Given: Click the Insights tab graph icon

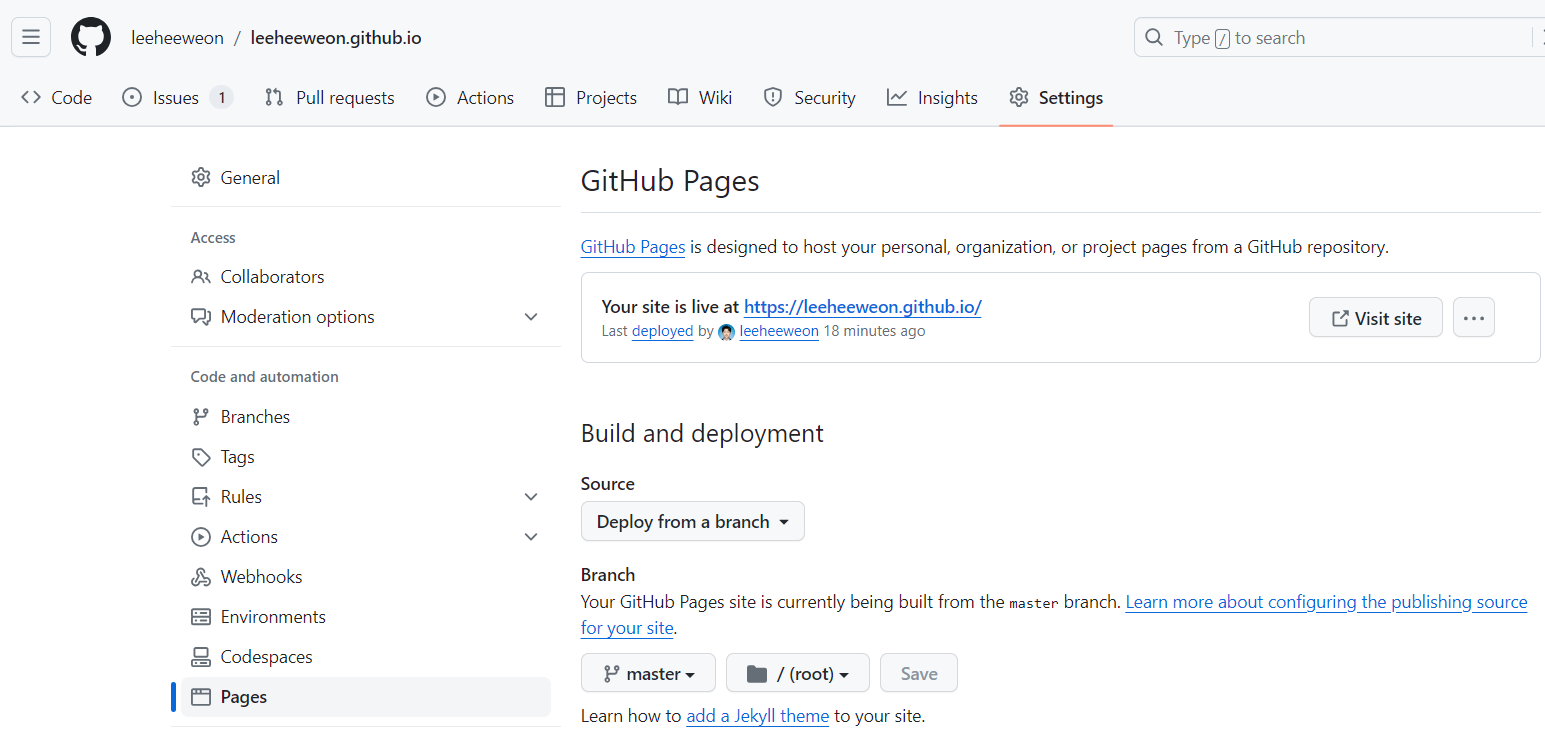Looking at the screenshot, I should coord(897,98).
